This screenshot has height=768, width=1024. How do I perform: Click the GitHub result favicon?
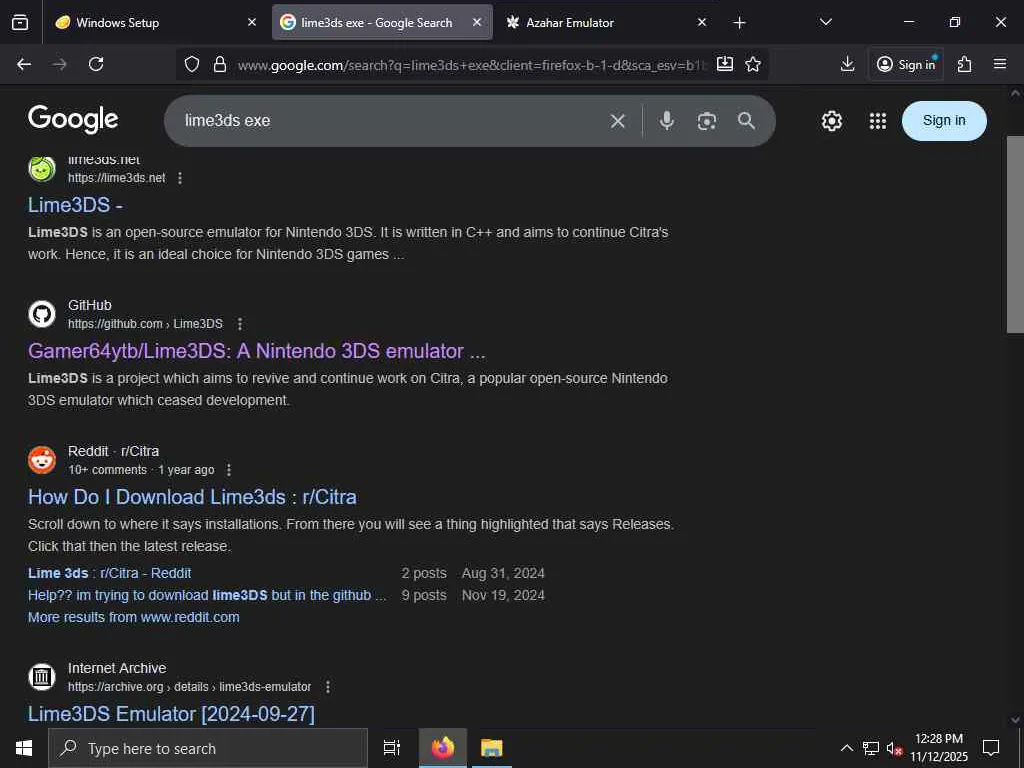point(42,314)
